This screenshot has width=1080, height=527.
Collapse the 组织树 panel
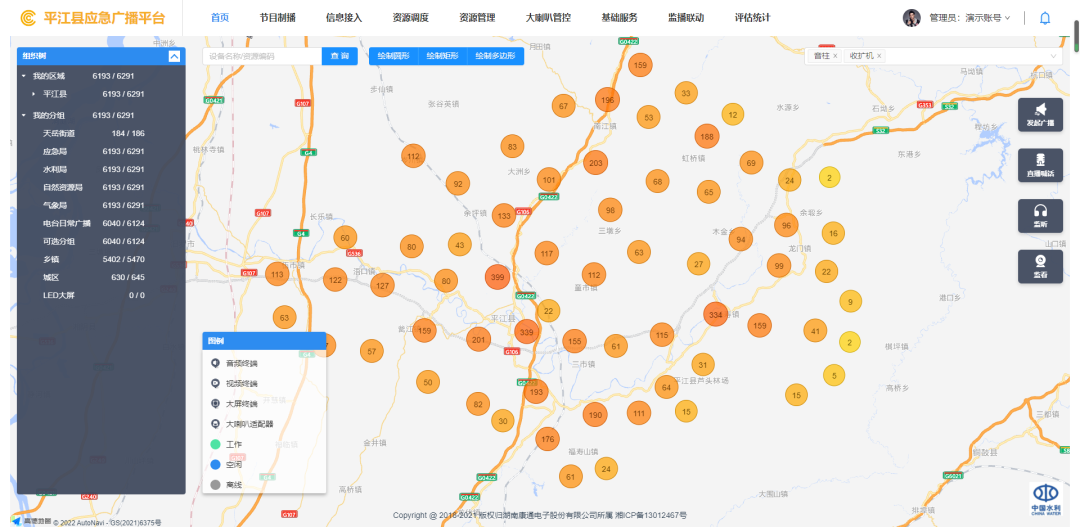(174, 56)
